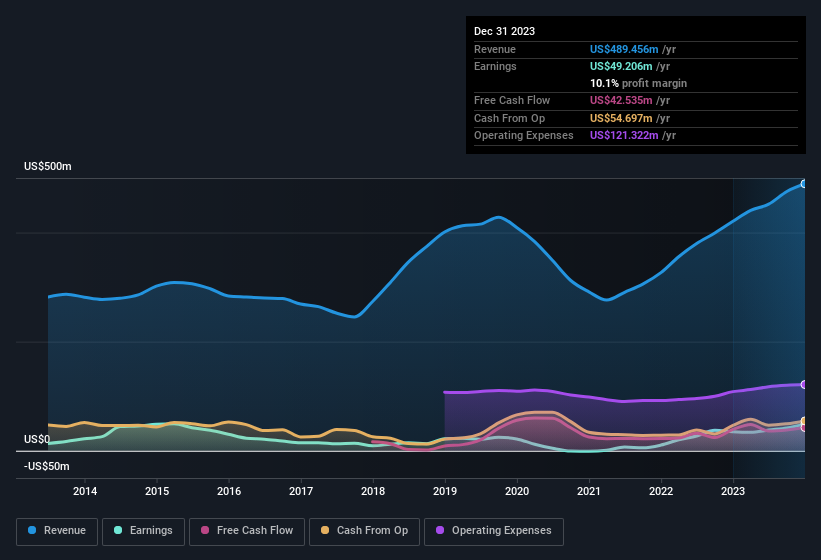This screenshot has height=560, width=821.
Task: Toggle Cash From Op series visibility
Action: click(371, 531)
